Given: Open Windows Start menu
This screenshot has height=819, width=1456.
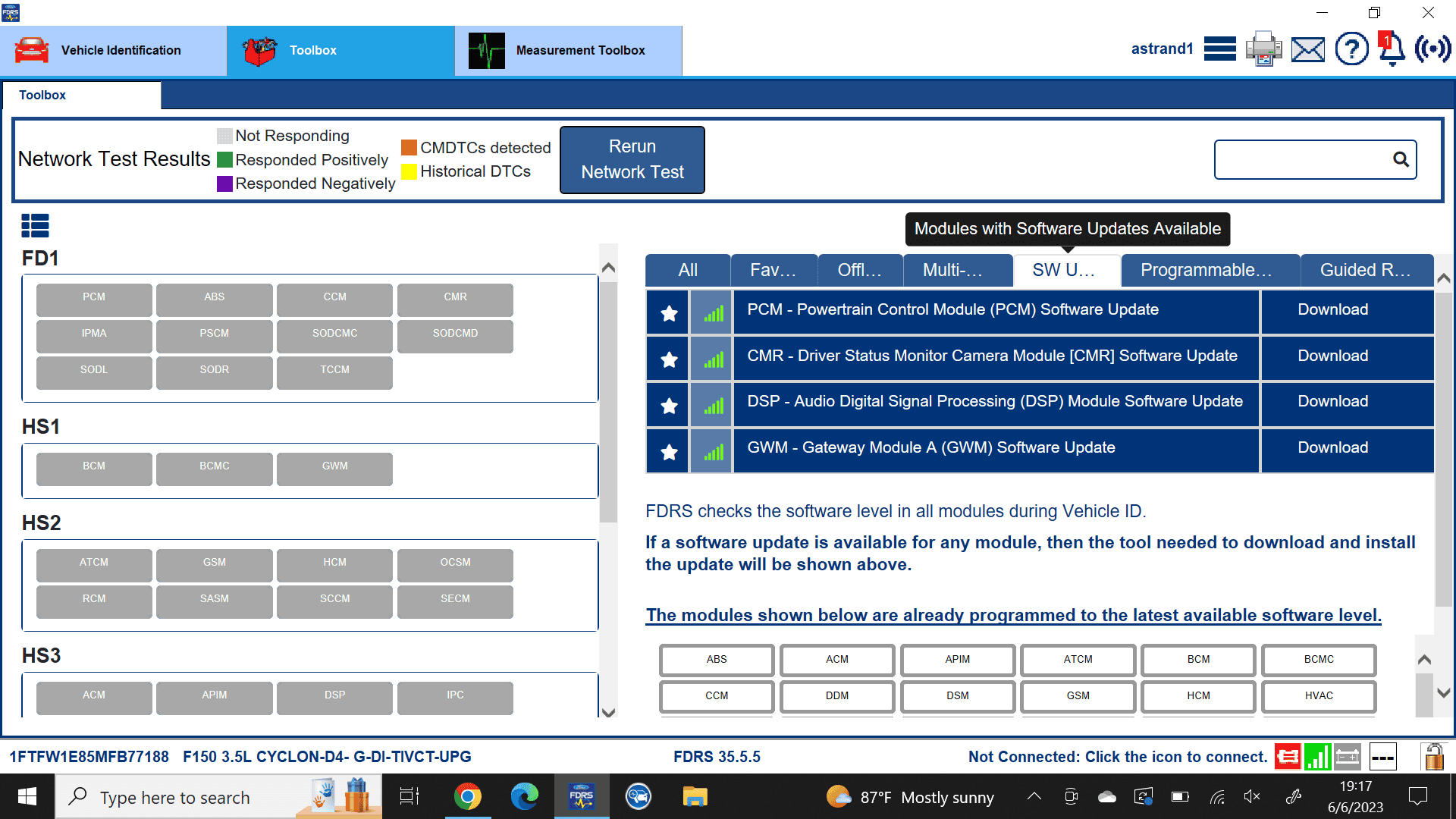Looking at the screenshot, I should point(27,796).
